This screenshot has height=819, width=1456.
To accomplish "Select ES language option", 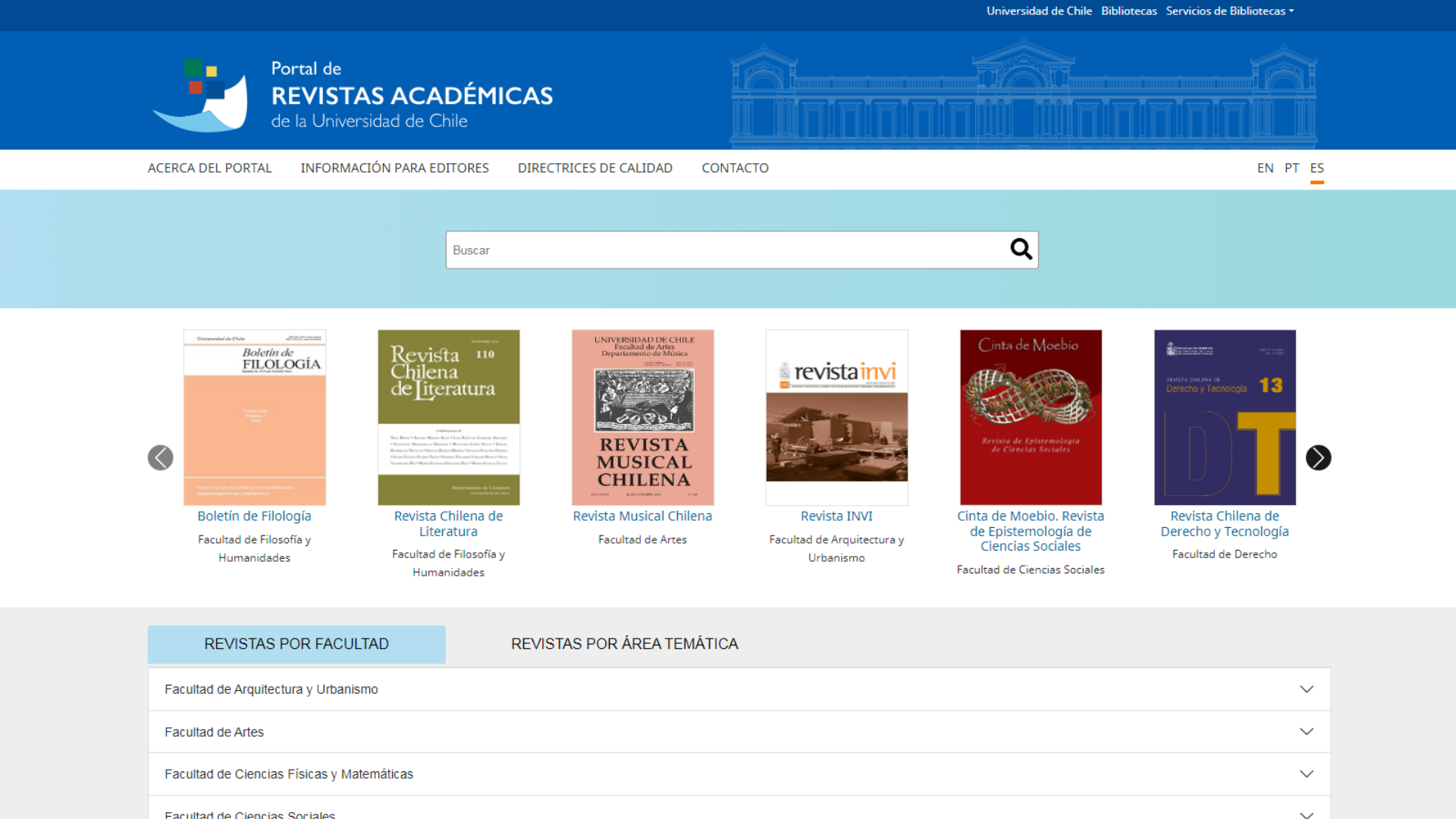I will point(1316,168).
